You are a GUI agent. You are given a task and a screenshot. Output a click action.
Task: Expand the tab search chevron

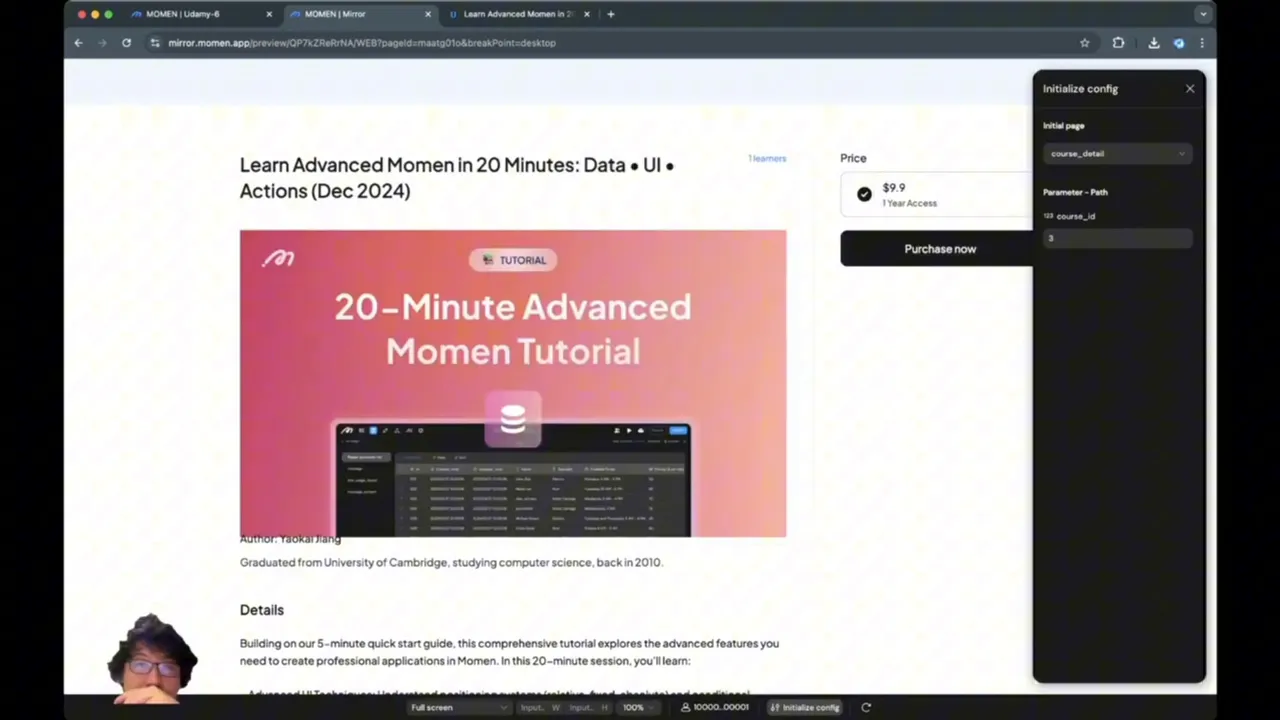click(1203, 14)
